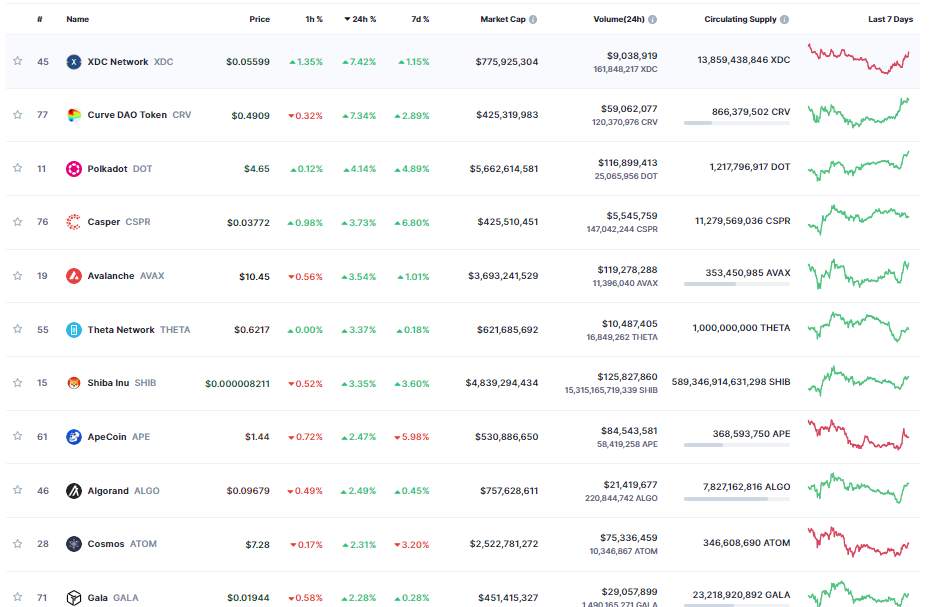934x607 pixels.
Task: Click the ApeCoin logo icon
Action: point(74,437)
